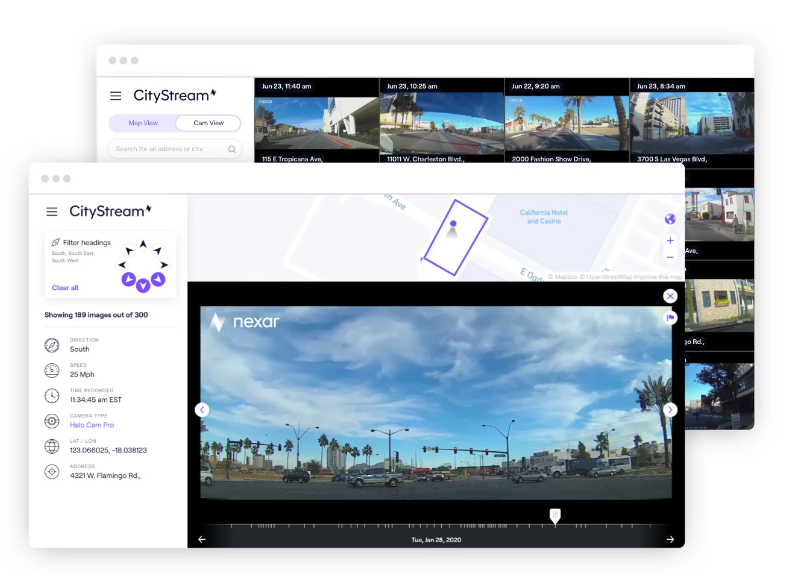Click the Jun 22, 9:20 am timestamp
Image resolution: width=786 pixels, height=583 pixels.
pos(535,86)
